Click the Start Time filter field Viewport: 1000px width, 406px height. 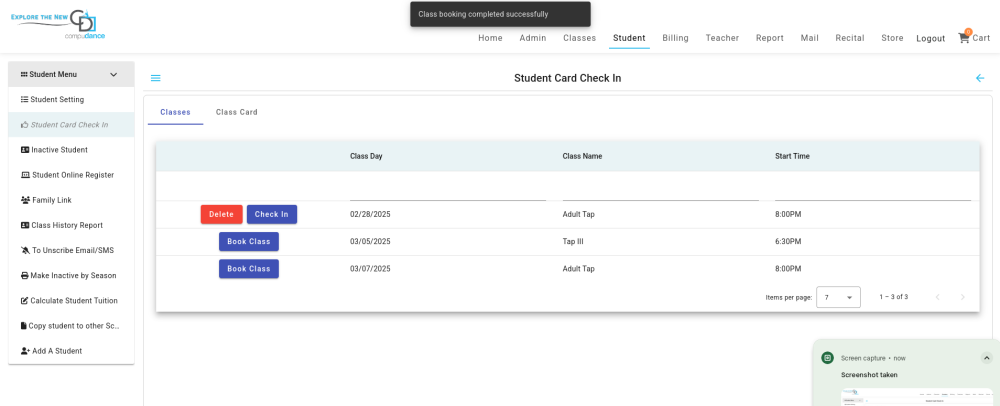[872, 191]
